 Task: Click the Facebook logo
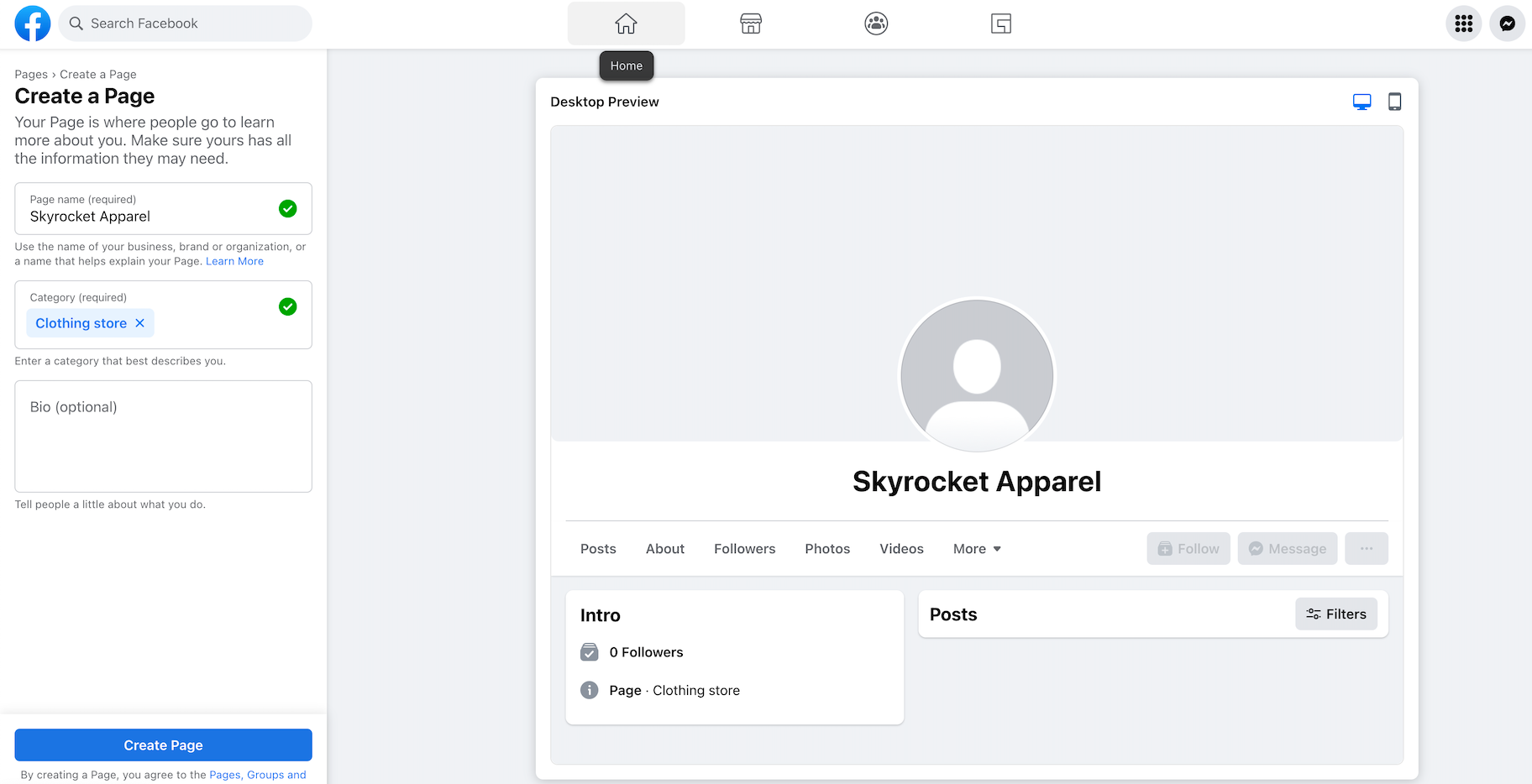33,24
